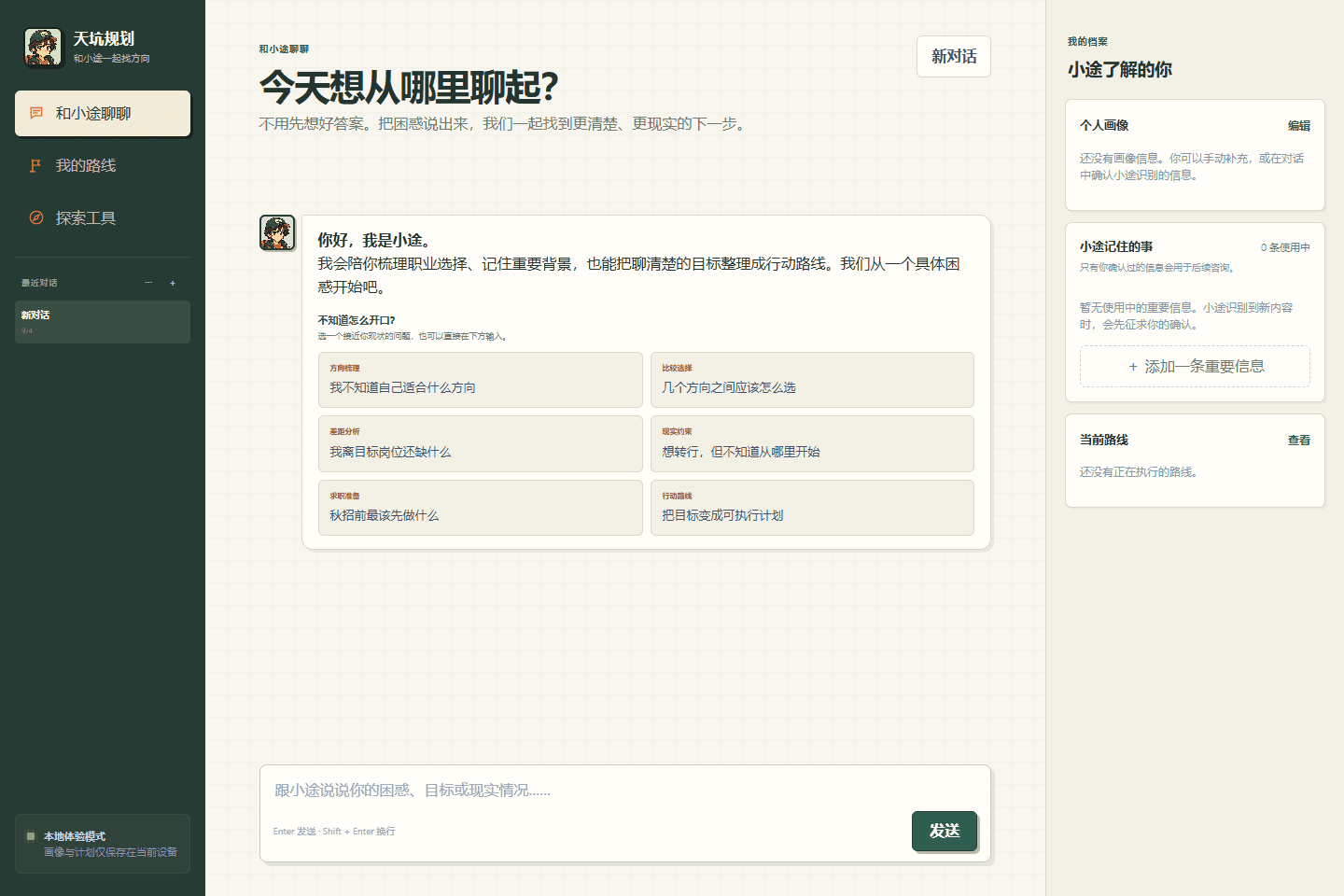Switch to the 和小途聊聊 menu item
1344x896 pixels.
[x=103, y=113]
